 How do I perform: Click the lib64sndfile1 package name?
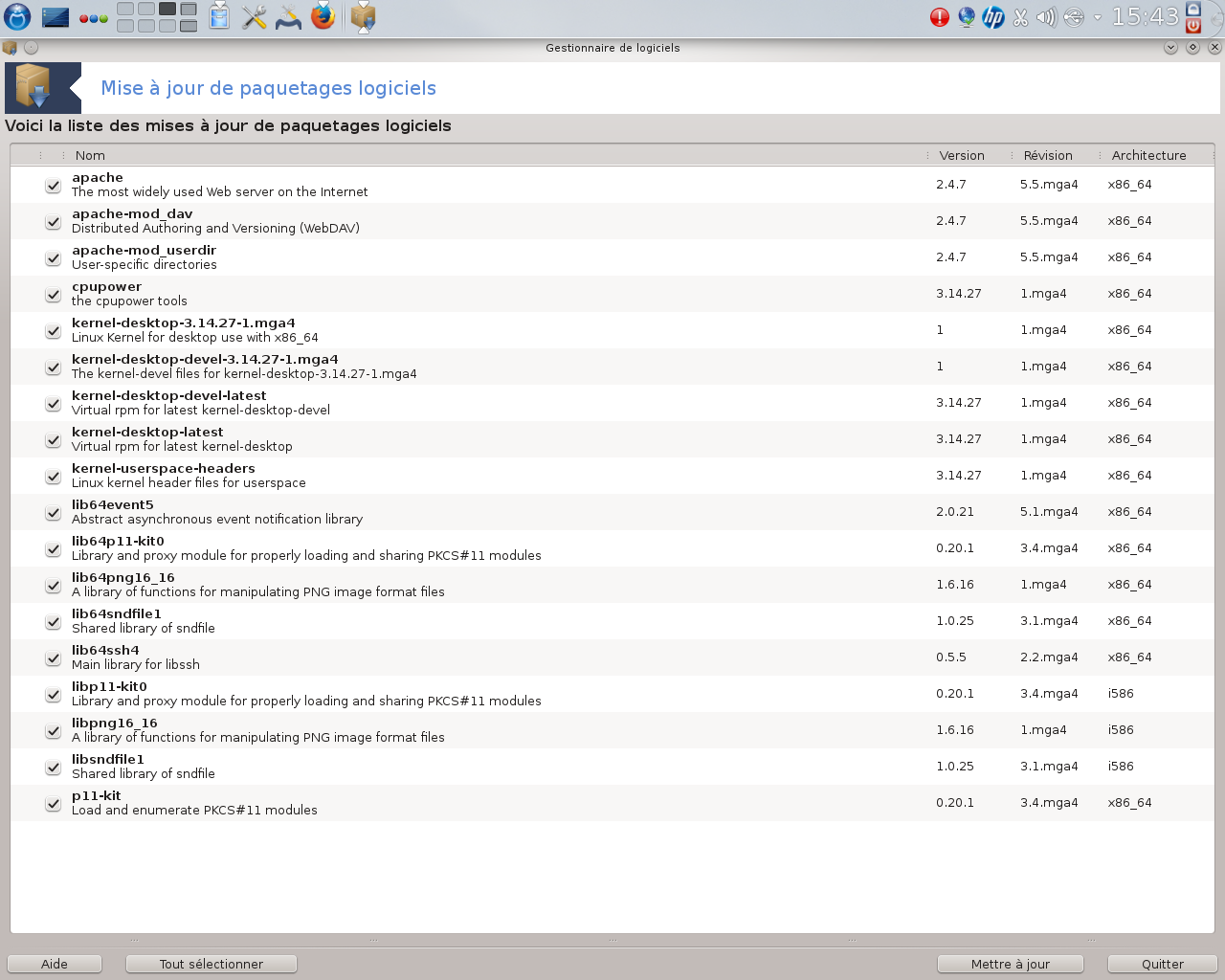(117, 613)
